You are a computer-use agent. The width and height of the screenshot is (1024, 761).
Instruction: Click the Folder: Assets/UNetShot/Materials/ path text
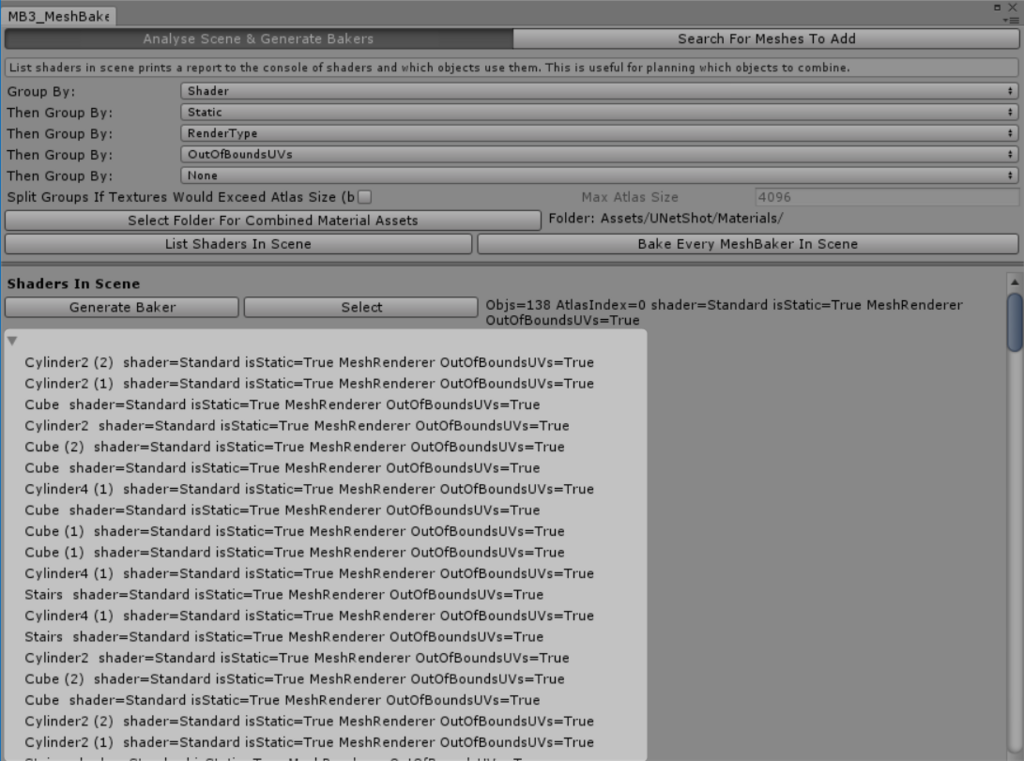665,218
